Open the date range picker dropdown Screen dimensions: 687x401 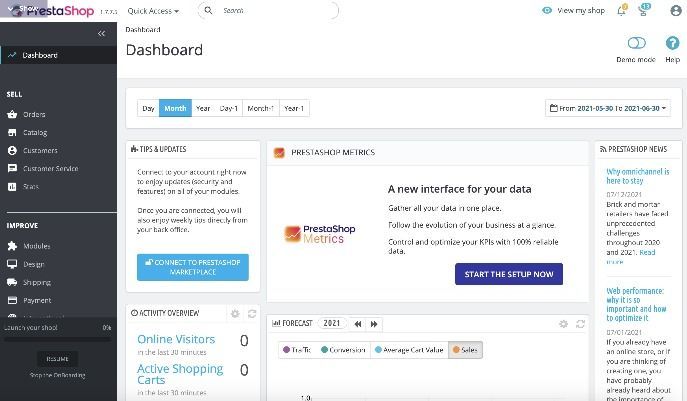click(608, 108)
